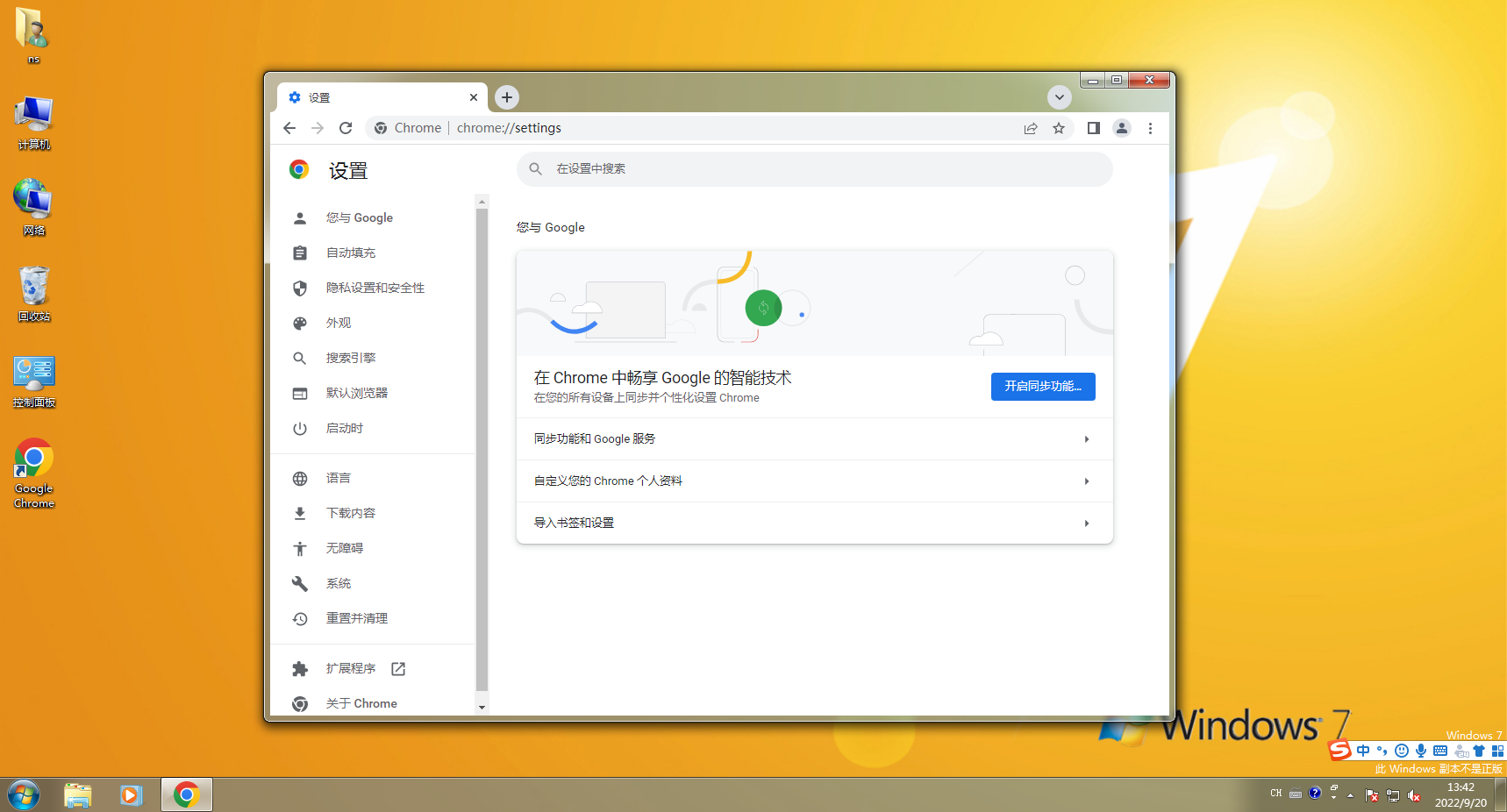1507x812 pixels.
Task: Open the side panel icon
Action: click(x=1094, y=128)
